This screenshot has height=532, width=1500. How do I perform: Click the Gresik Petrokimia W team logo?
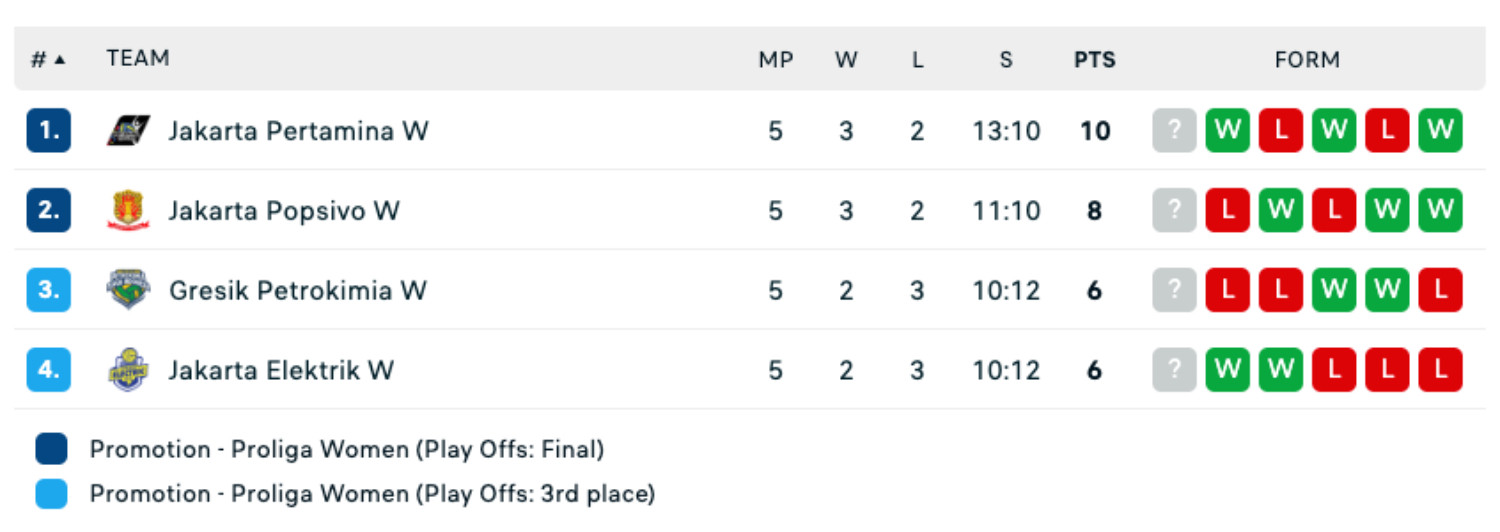128,290
